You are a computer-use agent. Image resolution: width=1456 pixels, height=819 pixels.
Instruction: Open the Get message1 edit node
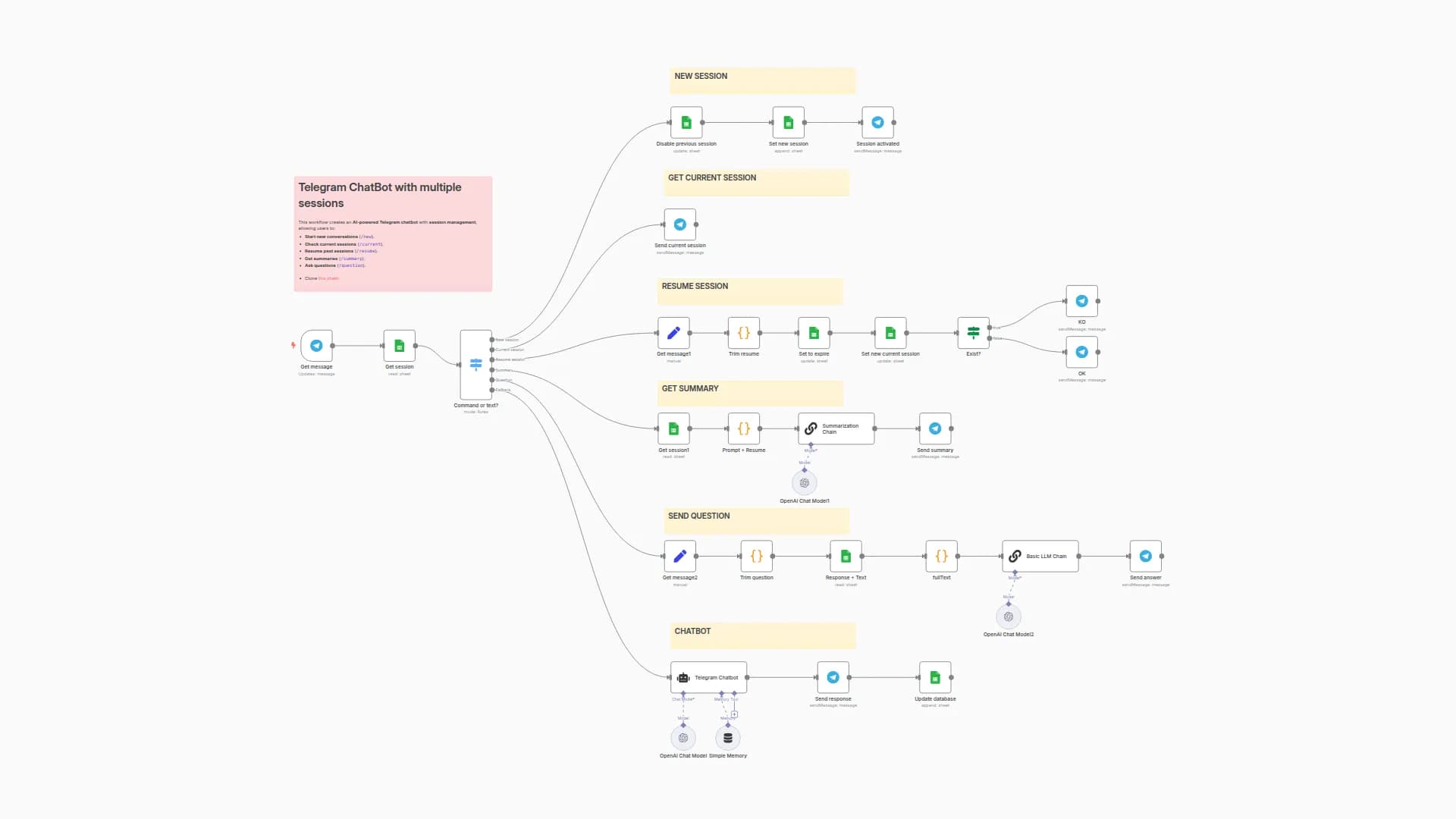tap(673, 333)
